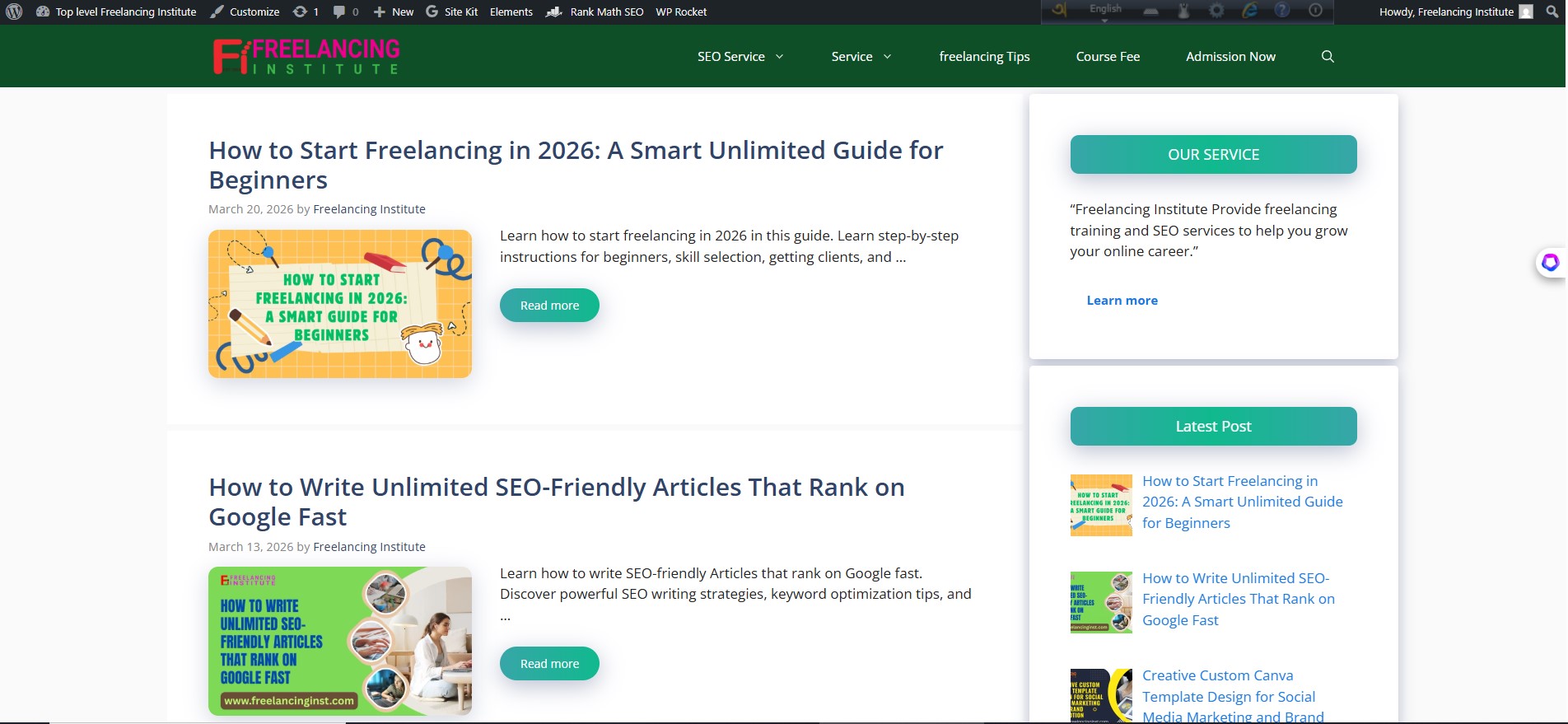Click the March 13, 2026 post date
Image resolution: width=1568 pixels, height=724 pixels.
pos(250,547)
